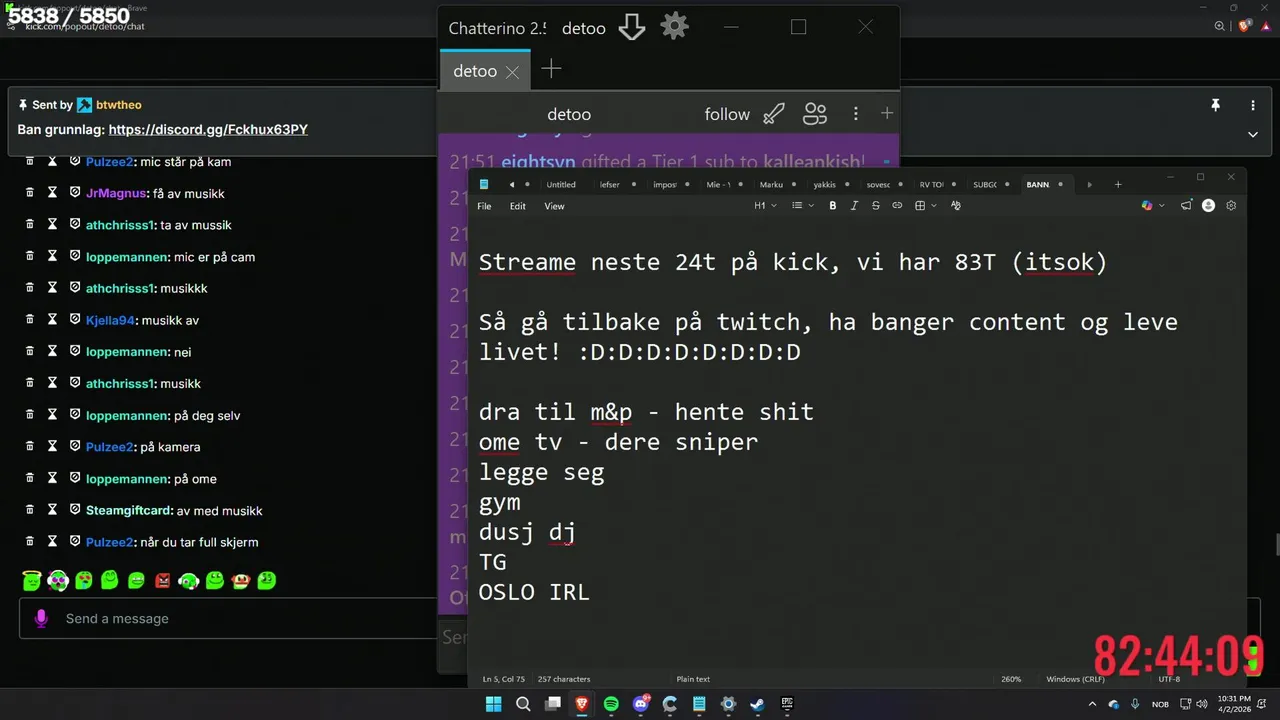Open the Chatterino viewer list icon
Image resolution: width=1280 pixels, height=720 pixels.
click(815, 114)
